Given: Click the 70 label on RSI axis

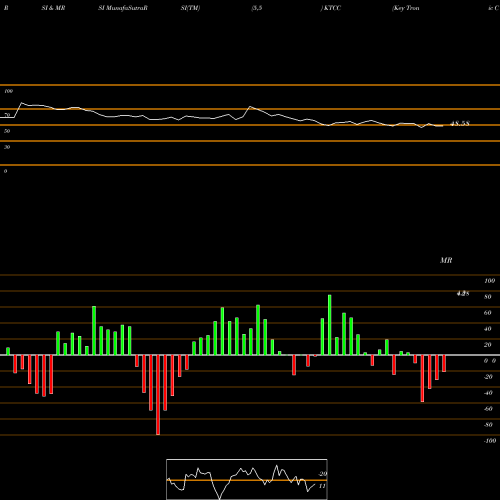Looking at the screenshot, I should tap(7, 115).
